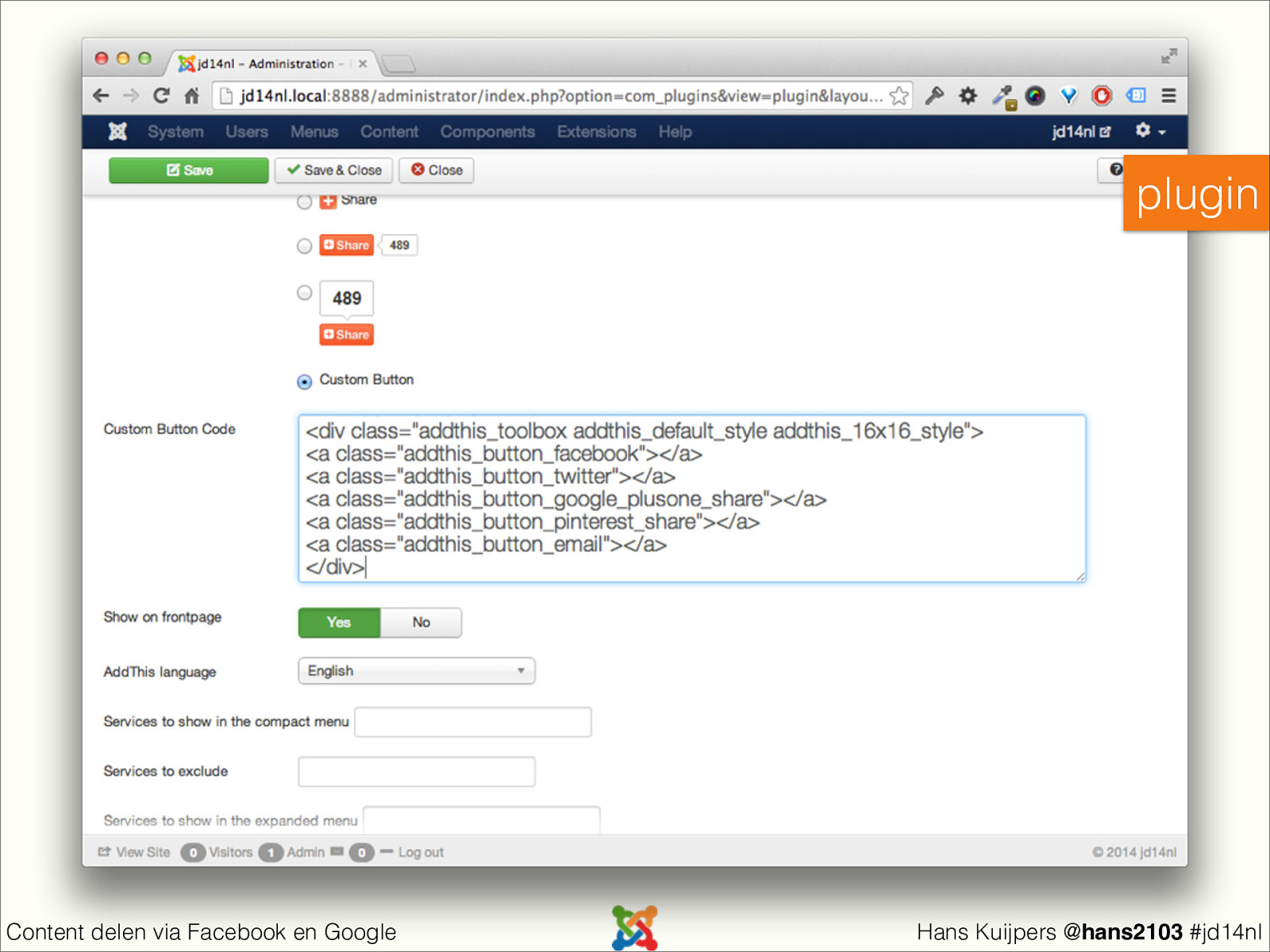Open Chrome hamburger menu
Screen dimensions: 1270x952
1168,96
